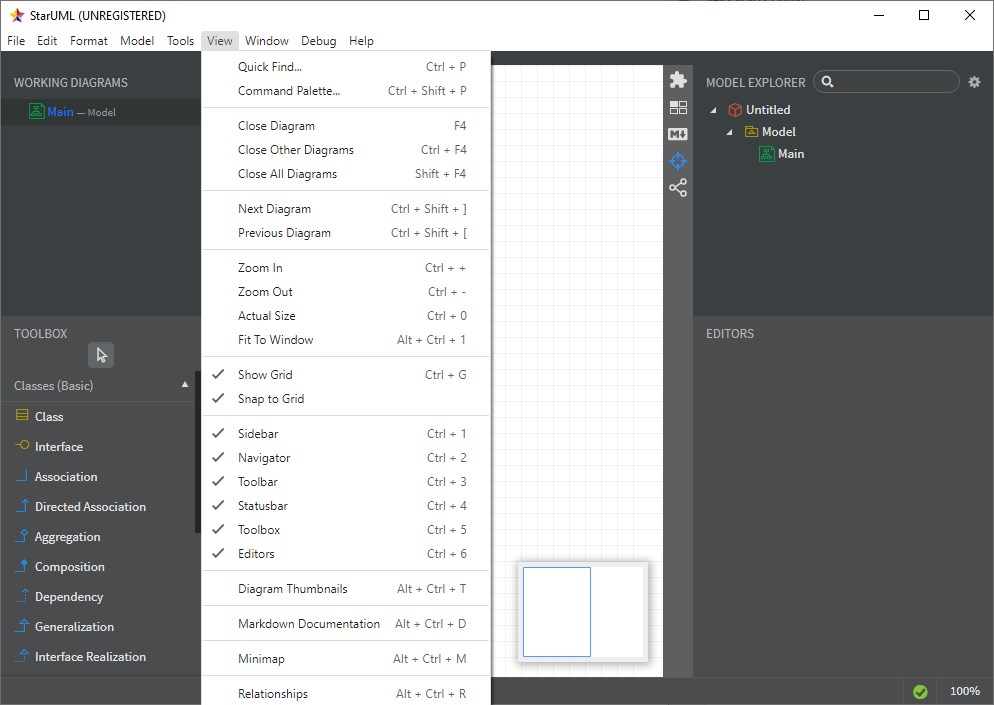Toggle Toolbar visibility
This screenshot has height=705, width=994.
tap(346, 482)
